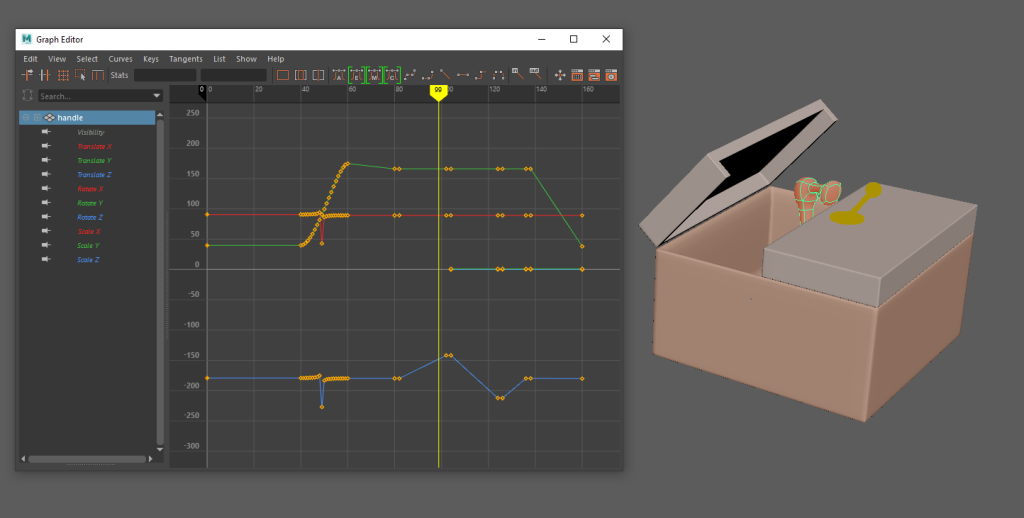This screenshot has height=518, width=1024.
Task: Apply Spline tangents icon
Action: click(410, 75)
